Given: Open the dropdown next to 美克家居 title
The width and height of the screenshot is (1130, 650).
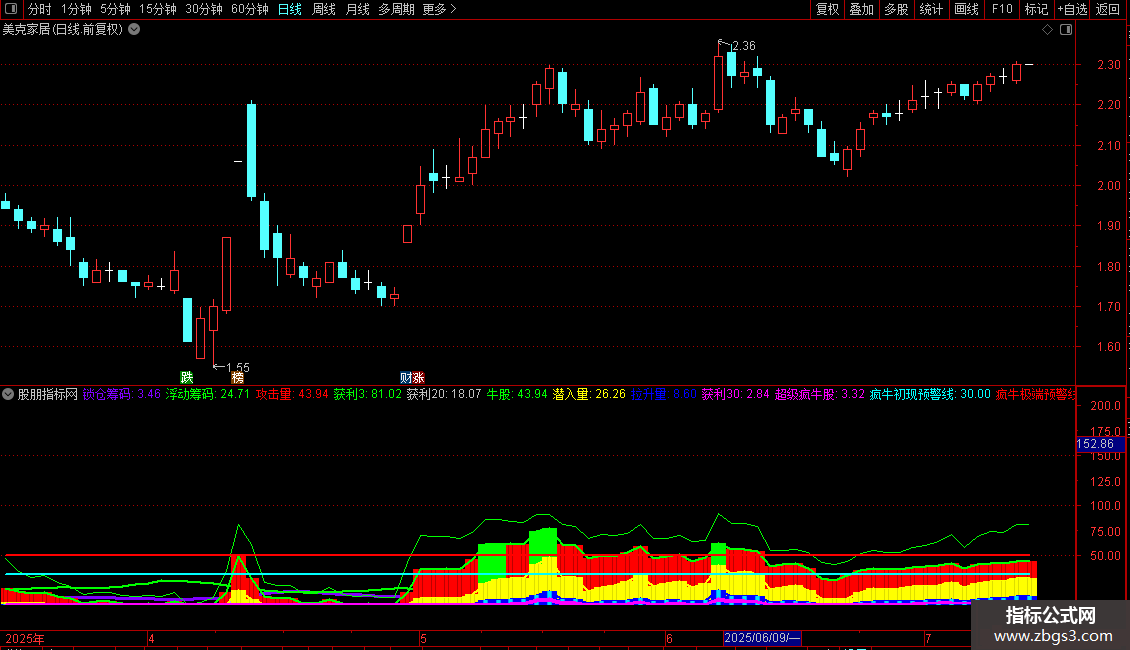Looking at the screenshot, I should 134,30.
